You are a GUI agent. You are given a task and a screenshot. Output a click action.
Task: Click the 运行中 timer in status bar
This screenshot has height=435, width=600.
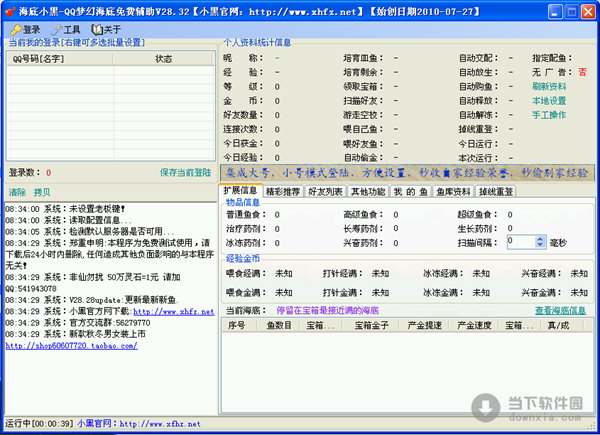(x=39, y=424)
